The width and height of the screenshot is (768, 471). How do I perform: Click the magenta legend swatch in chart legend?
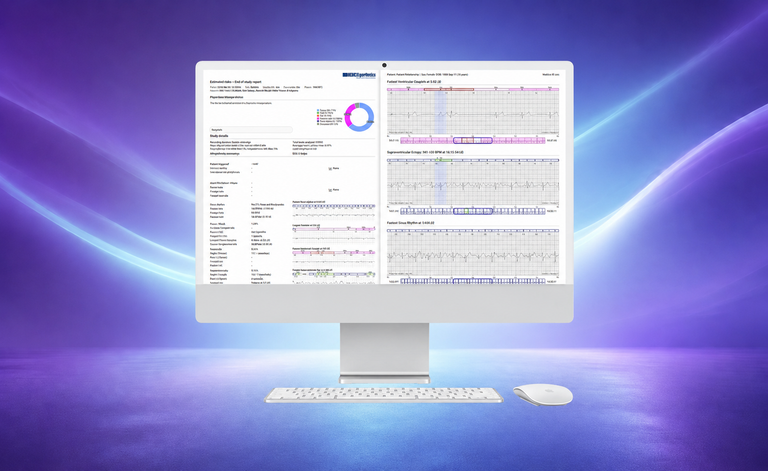[318, 118]
